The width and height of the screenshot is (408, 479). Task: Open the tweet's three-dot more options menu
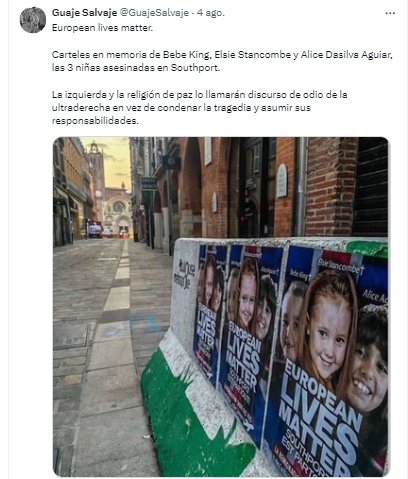tap(390, 13)
